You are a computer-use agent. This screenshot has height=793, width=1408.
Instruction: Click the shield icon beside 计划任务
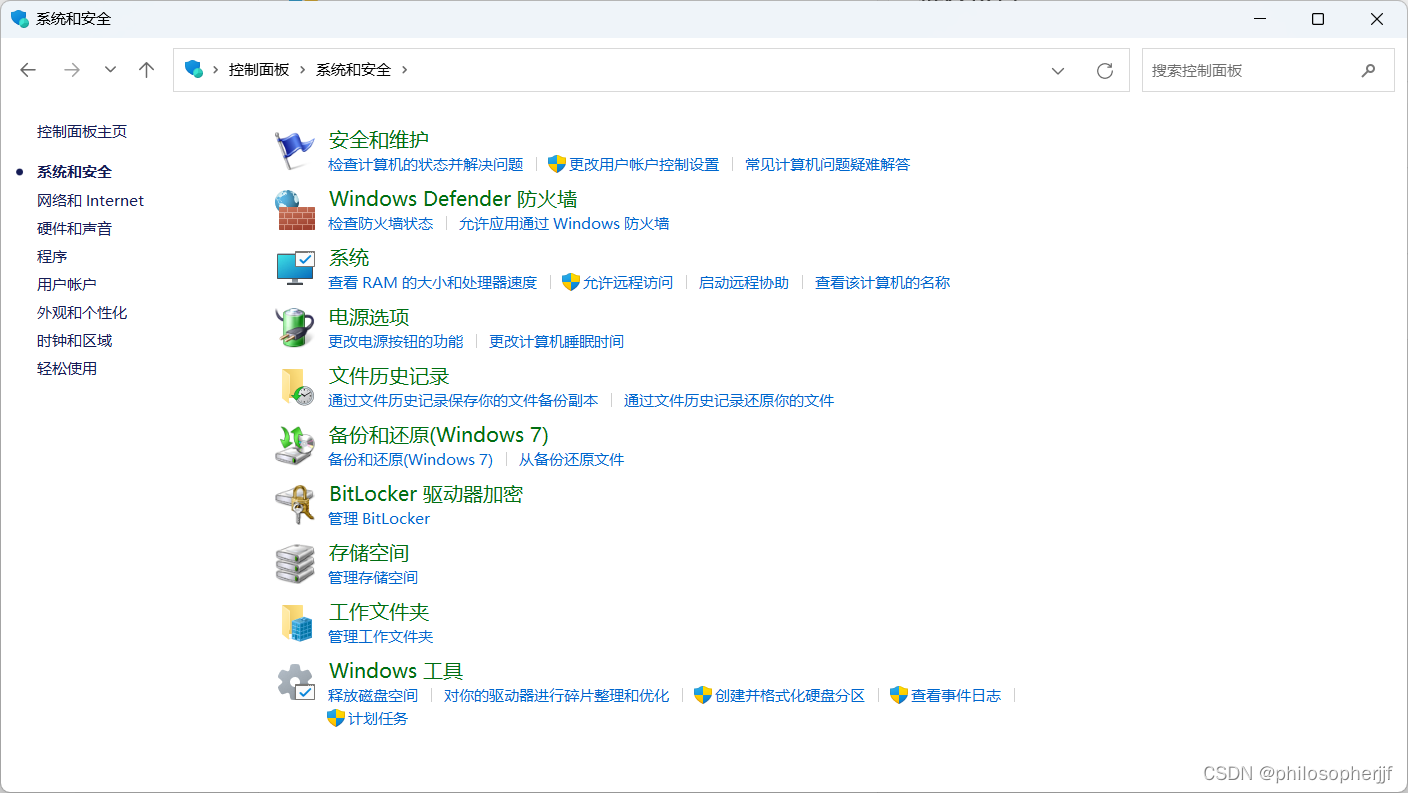pos(336,718)
